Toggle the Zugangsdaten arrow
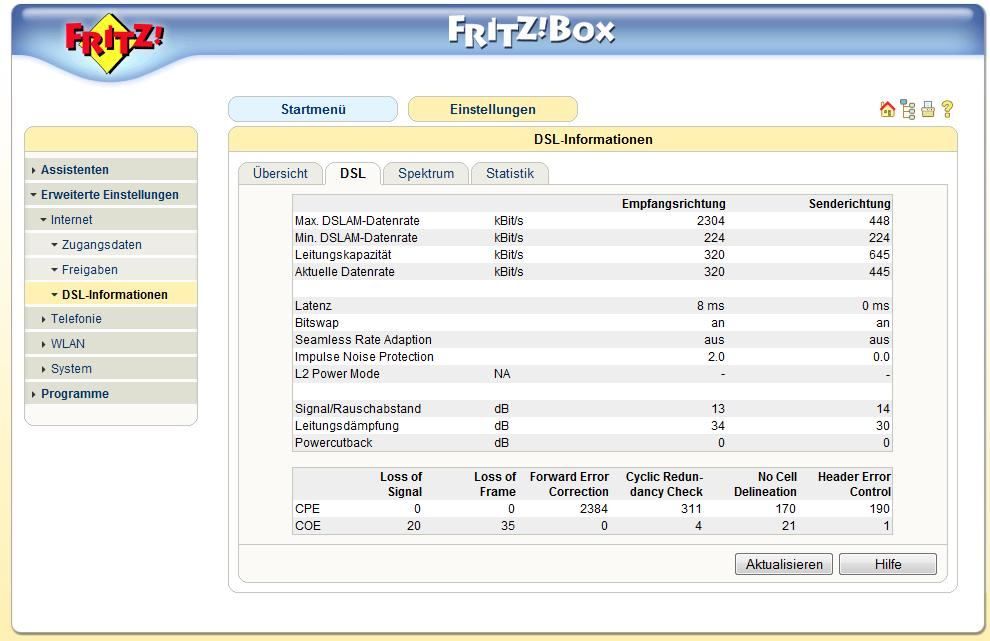This screenshot has width=990, height=641. [x=54, y=244]
